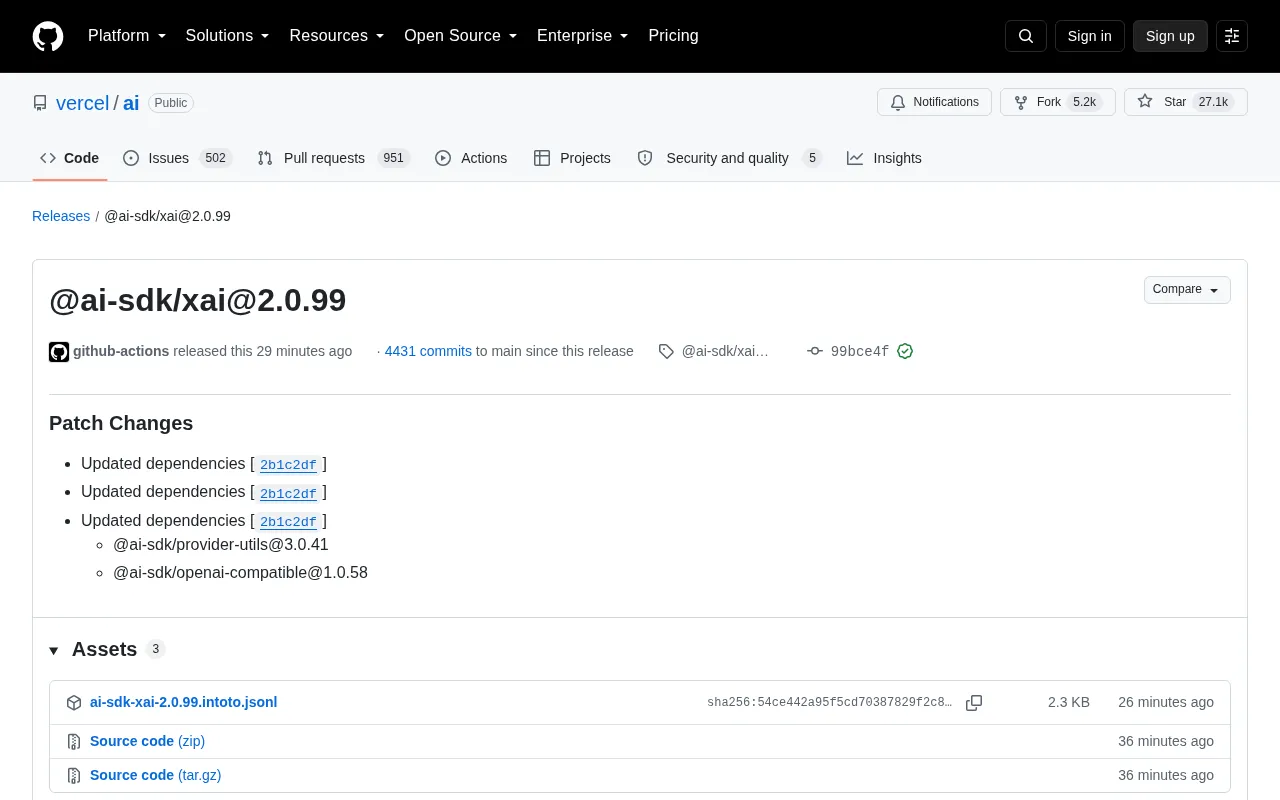Open commit 99bce4f link

tap(860, 351)
